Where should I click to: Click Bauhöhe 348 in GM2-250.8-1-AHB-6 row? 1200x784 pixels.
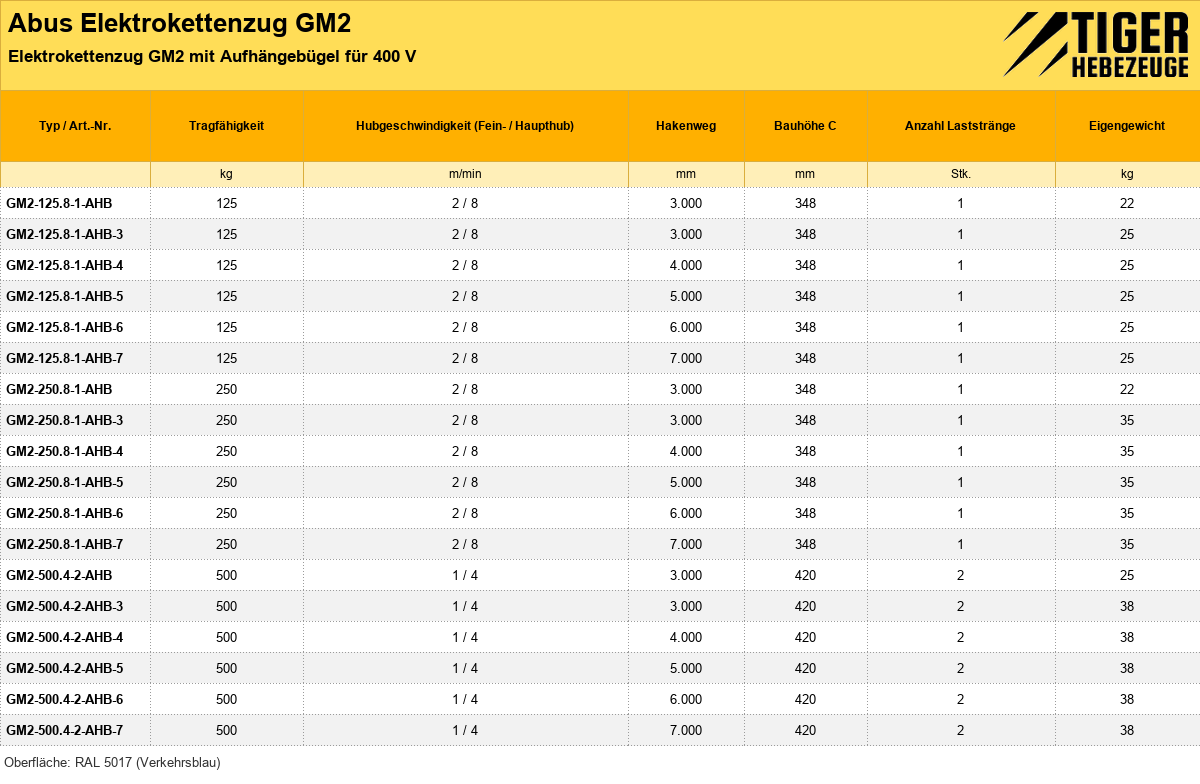(x=805, y=513)
